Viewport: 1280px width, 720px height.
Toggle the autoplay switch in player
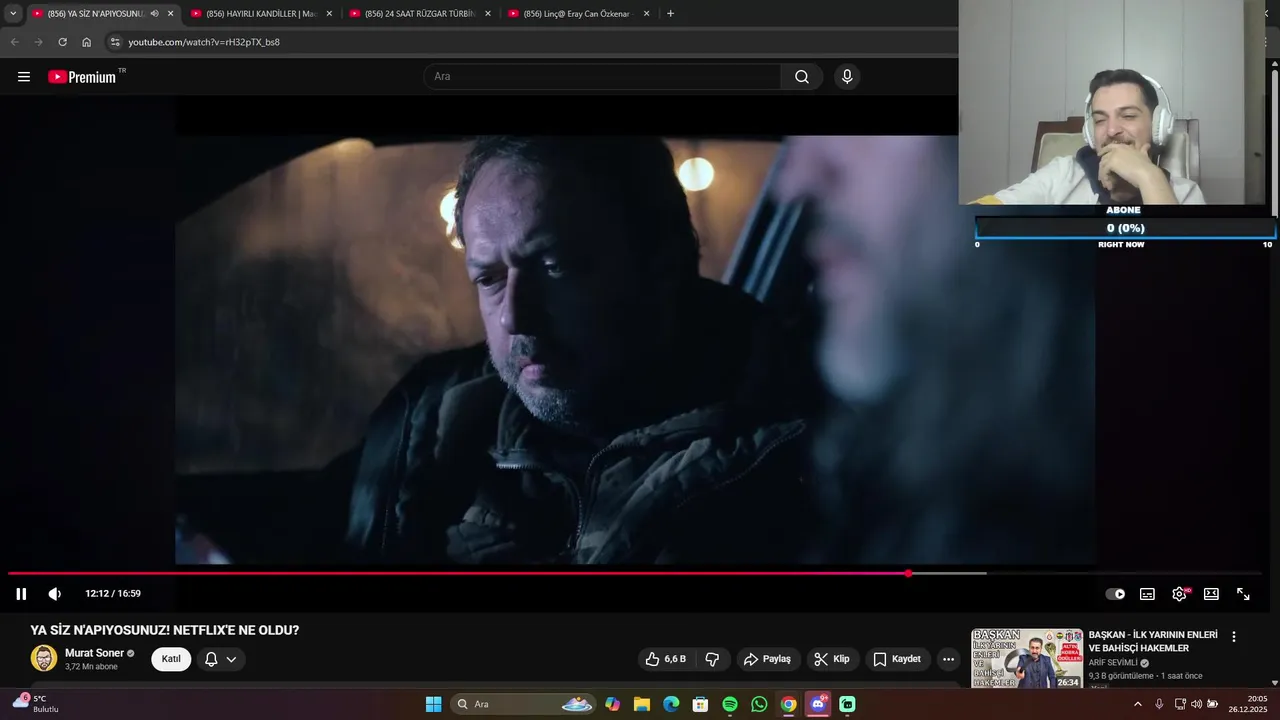1115,594
